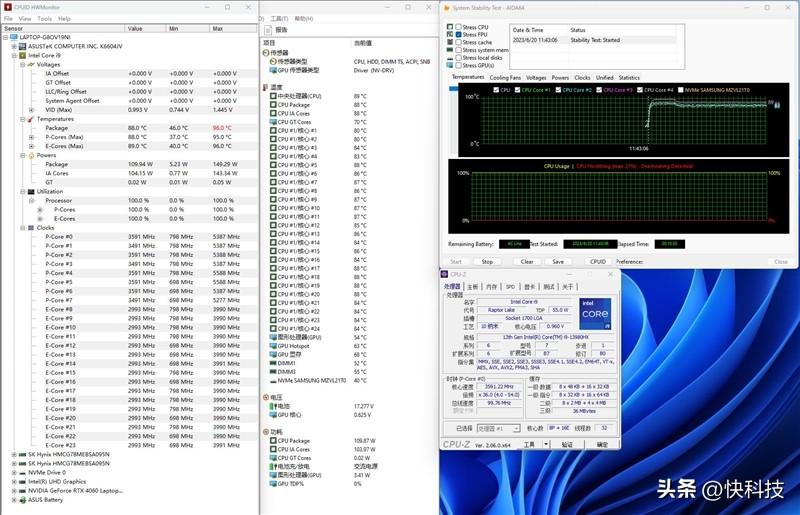Uncheck the Stress FPU checkbox

pyautogui.click(x=458, y=35)
